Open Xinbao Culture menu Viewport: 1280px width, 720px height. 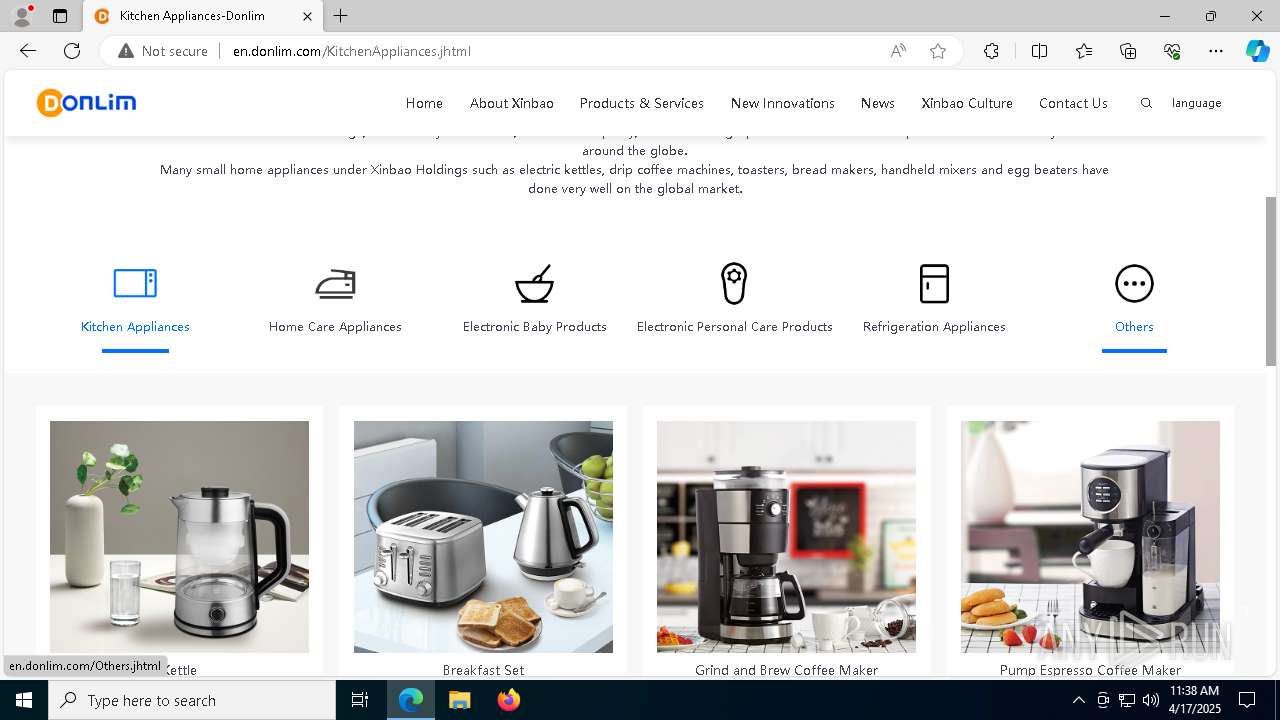pos(966,103)
